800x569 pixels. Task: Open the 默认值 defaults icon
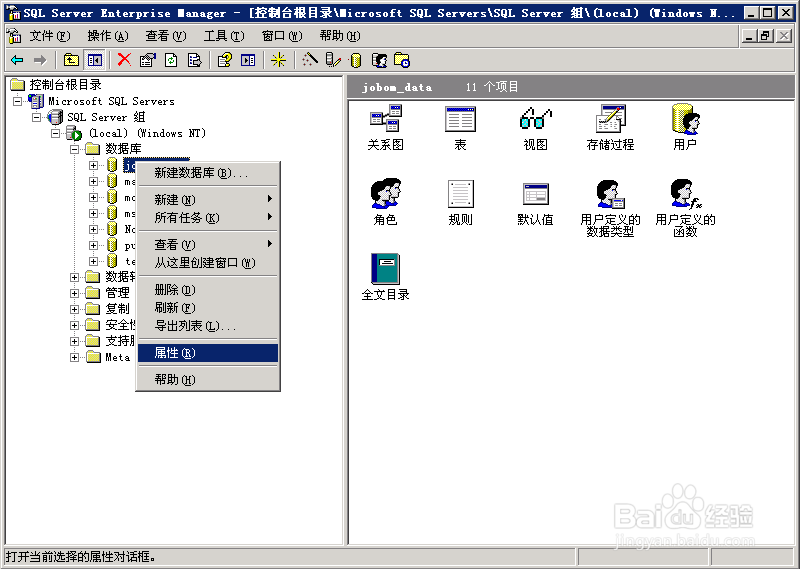click(x=535, y=204)
